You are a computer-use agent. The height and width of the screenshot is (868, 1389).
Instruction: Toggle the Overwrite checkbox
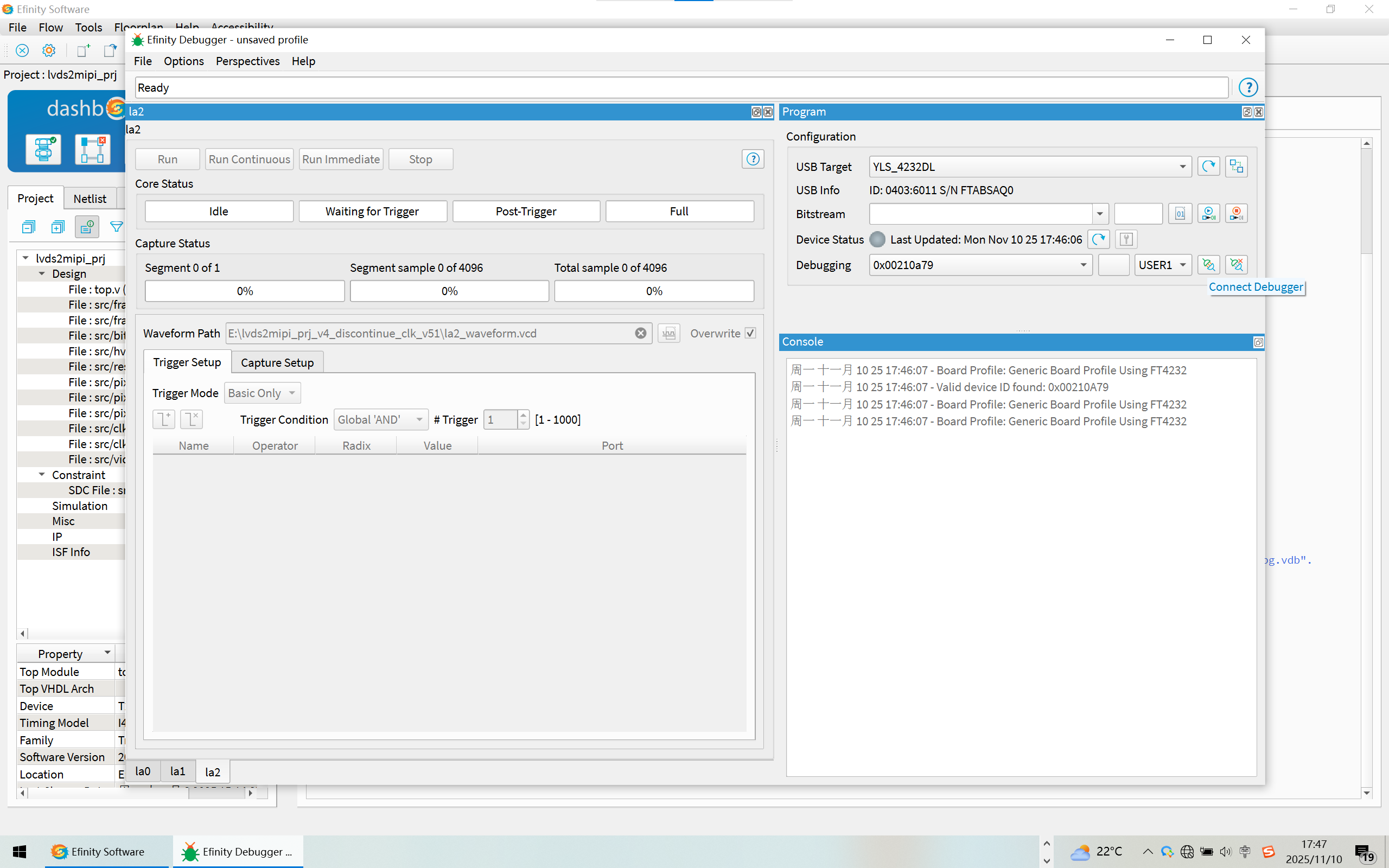[750, 334]
